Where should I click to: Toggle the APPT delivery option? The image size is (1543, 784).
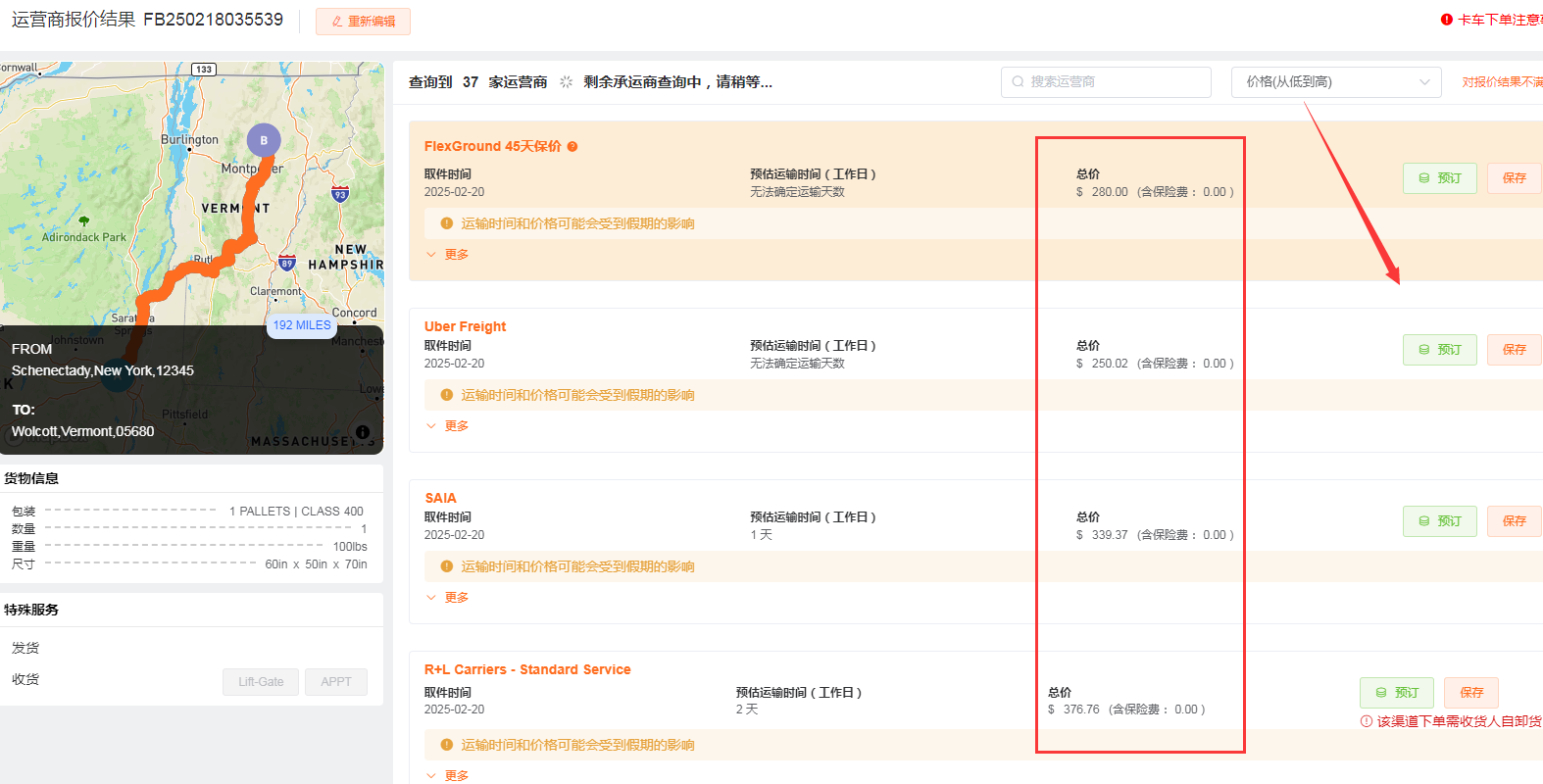[x=335, y=682]
